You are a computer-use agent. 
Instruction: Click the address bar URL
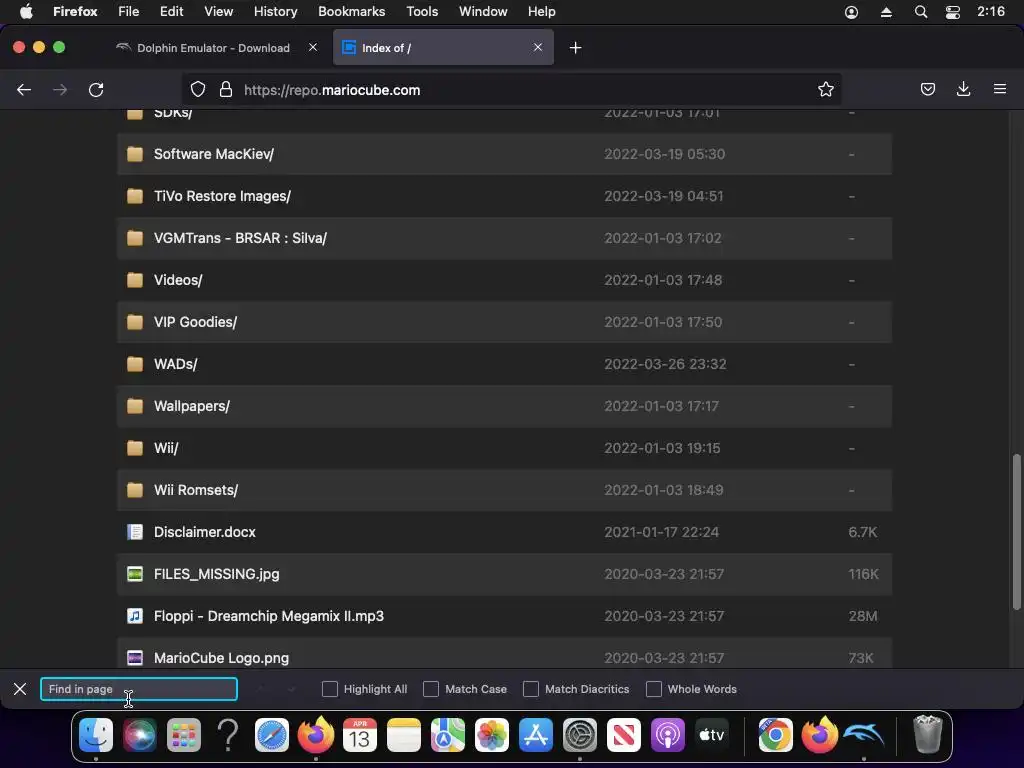pyautogui.click(x=332, y=90)
